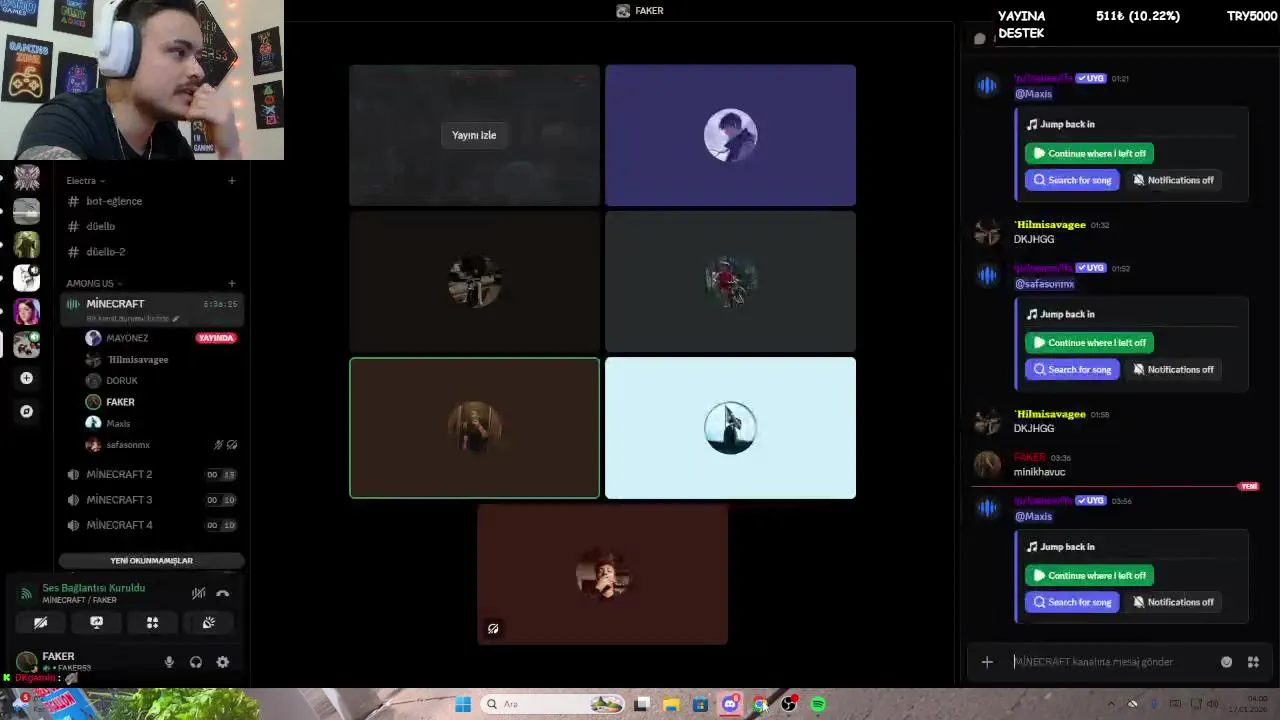Viewport: 1280px width, 720px height.
Task: Click Search for song in 01:52 message
Action: [x=1072, y=369]
